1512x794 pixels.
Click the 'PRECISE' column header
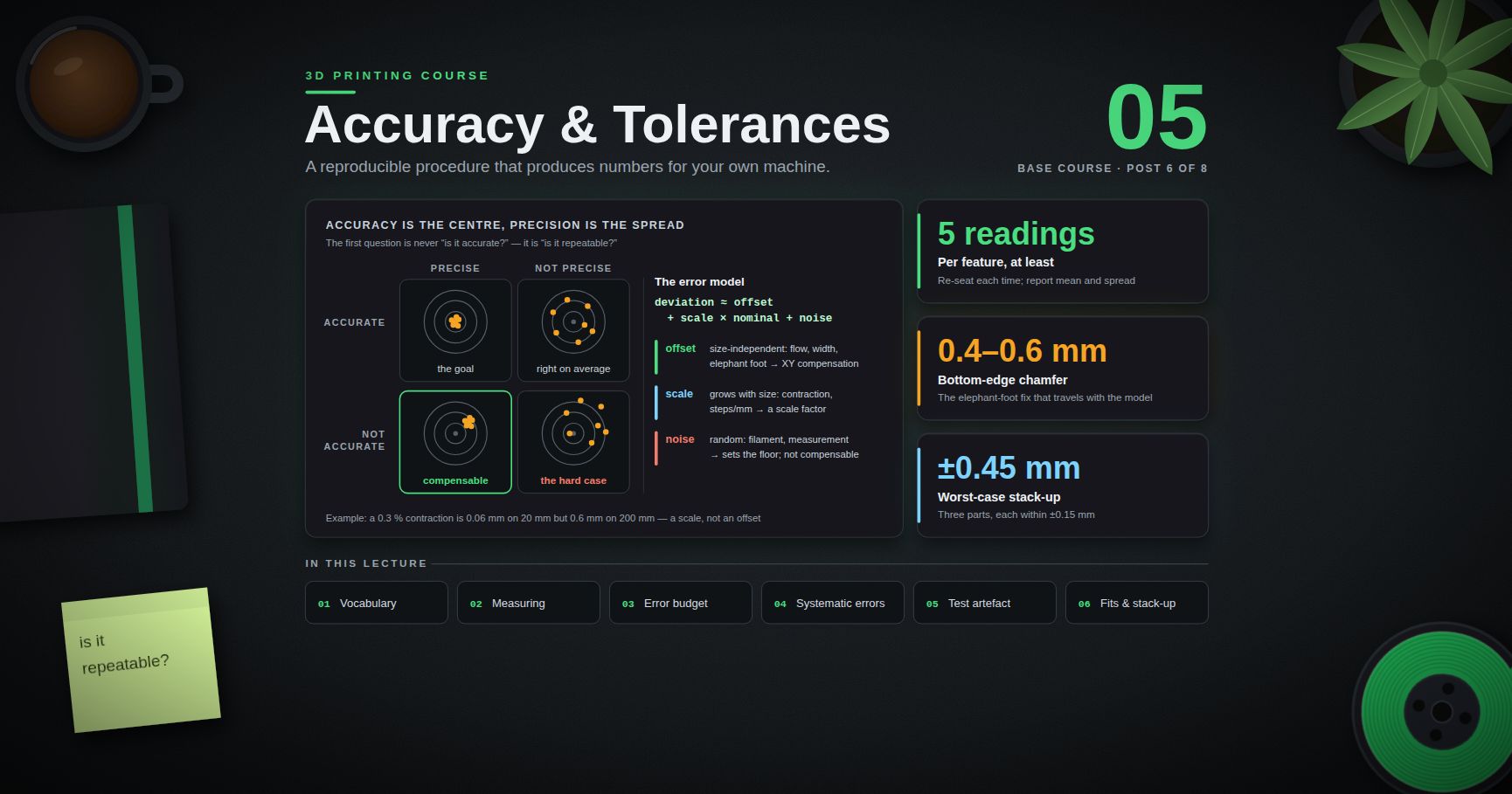455,268
